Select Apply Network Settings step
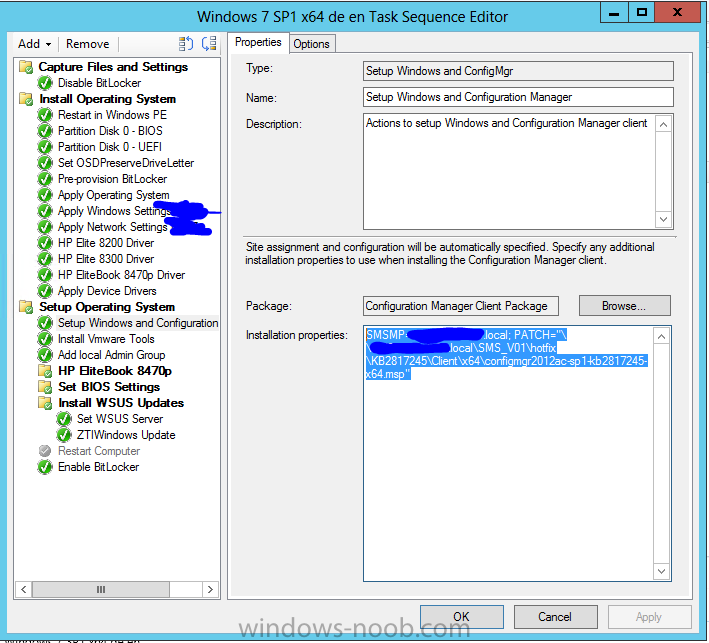Screen dimensions: 709x643 click(x=113, y=227)
